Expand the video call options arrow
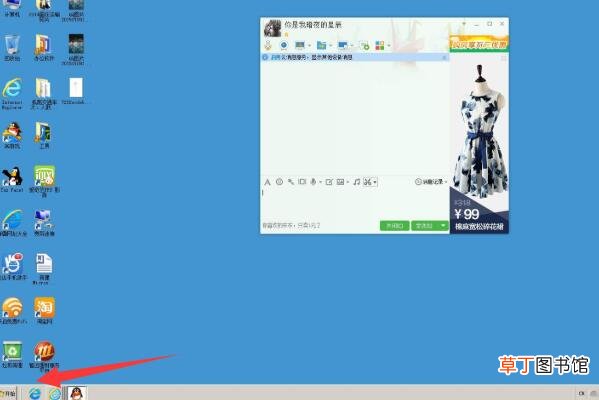 [x=309, y=46]
